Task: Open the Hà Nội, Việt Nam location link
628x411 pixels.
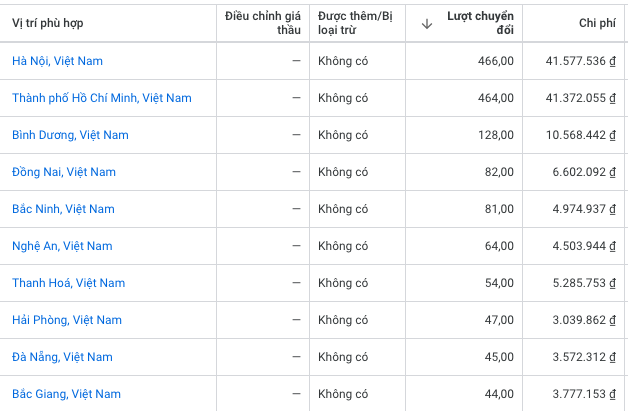Action: coord(57,61)
